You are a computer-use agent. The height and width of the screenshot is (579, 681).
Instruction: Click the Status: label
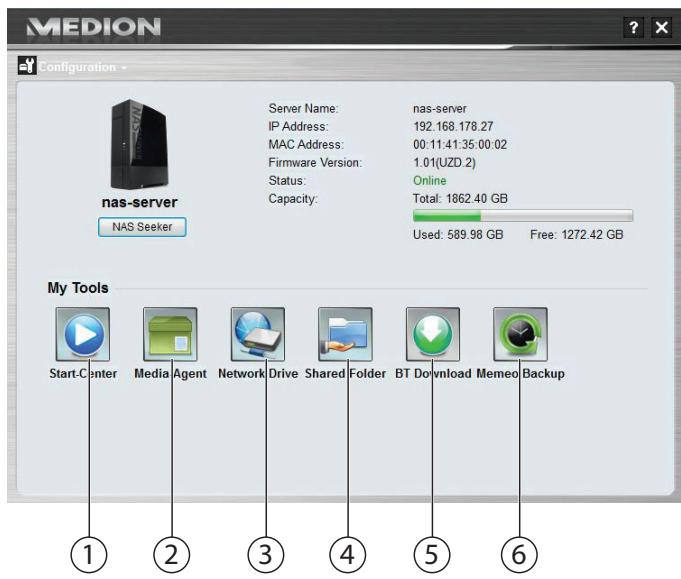[x=287, y=181]
